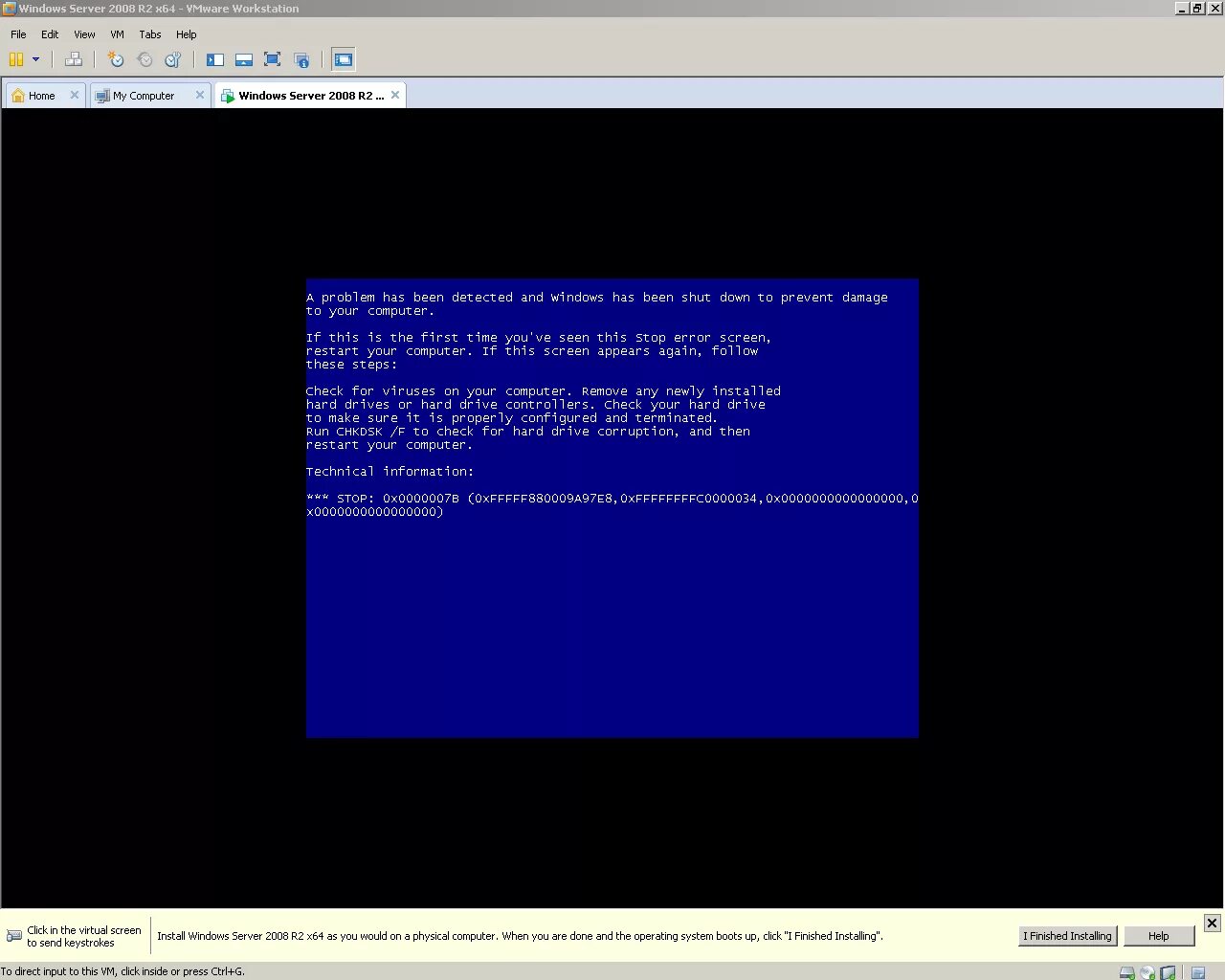
Task: Minimize the VMware Workstation window
Action: [x=1182, y=9]
